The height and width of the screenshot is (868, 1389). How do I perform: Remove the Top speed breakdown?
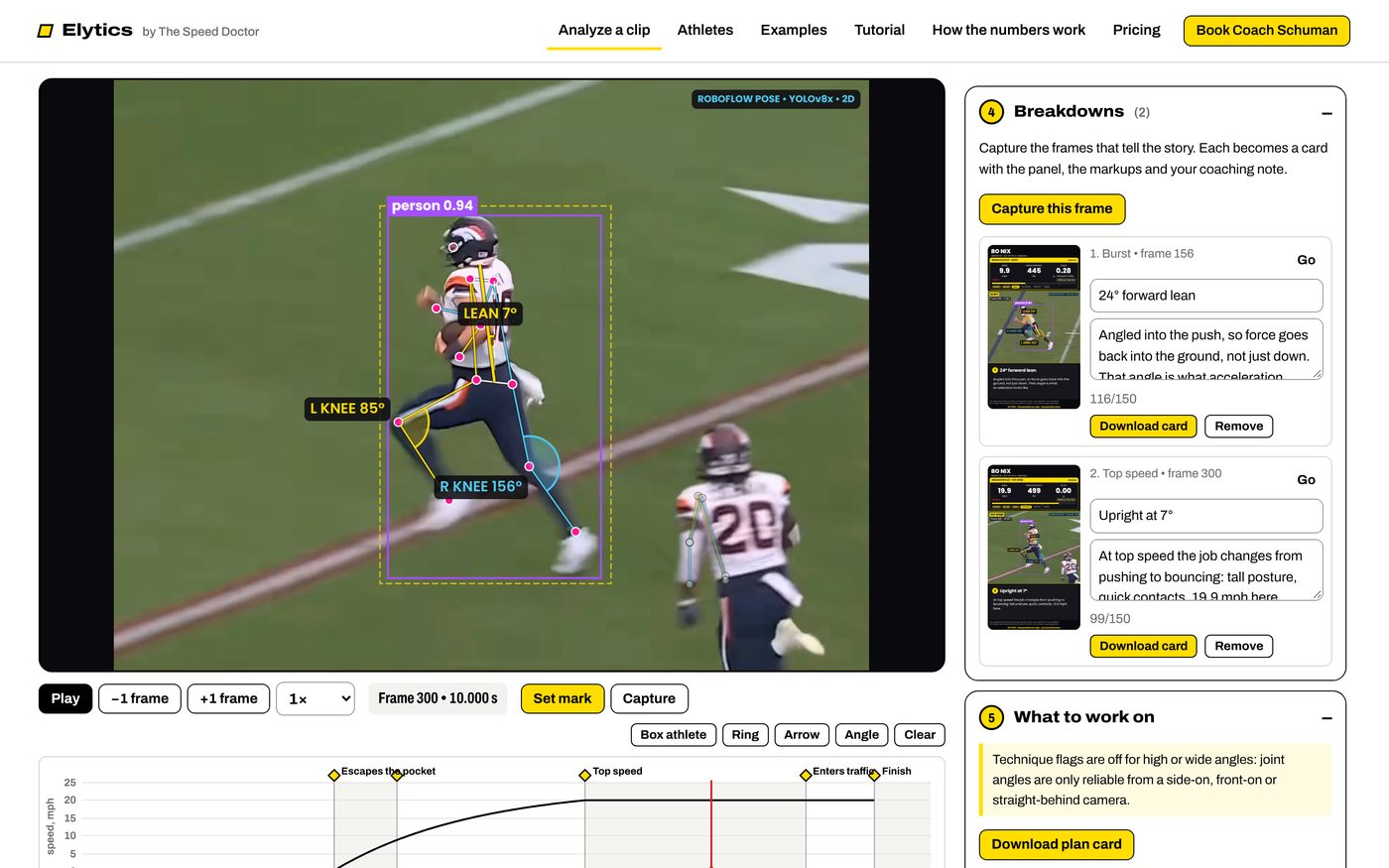[1239, 647]
